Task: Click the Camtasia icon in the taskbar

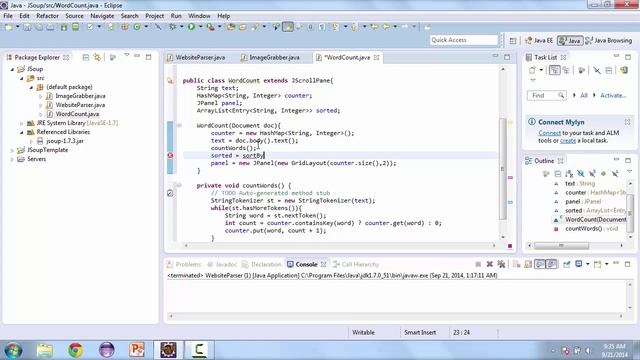Action: click(x=199, y=350)
